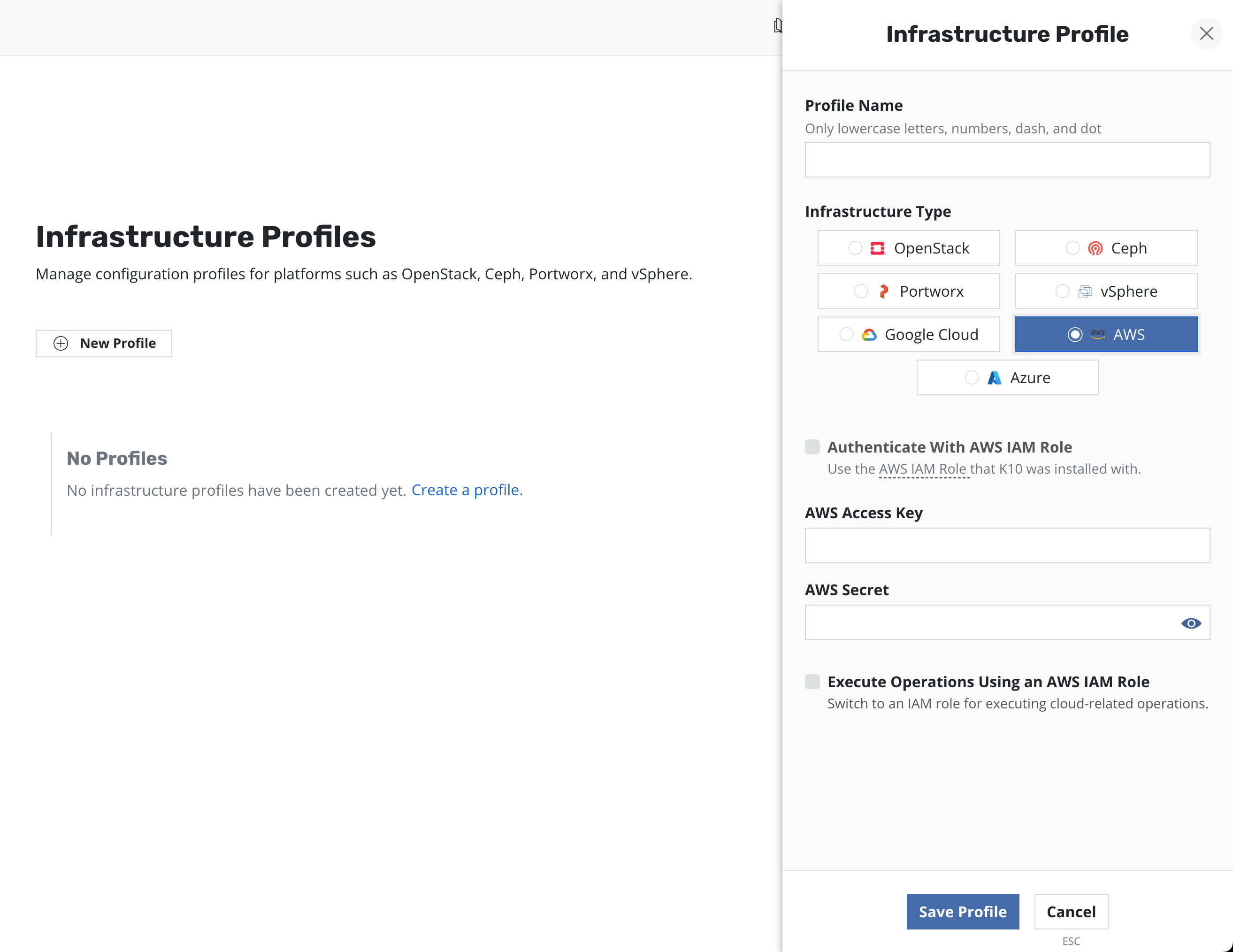1233x952 pixels.
Task: Choose the vSphere radio button
Action: (x=1062, y=292)
